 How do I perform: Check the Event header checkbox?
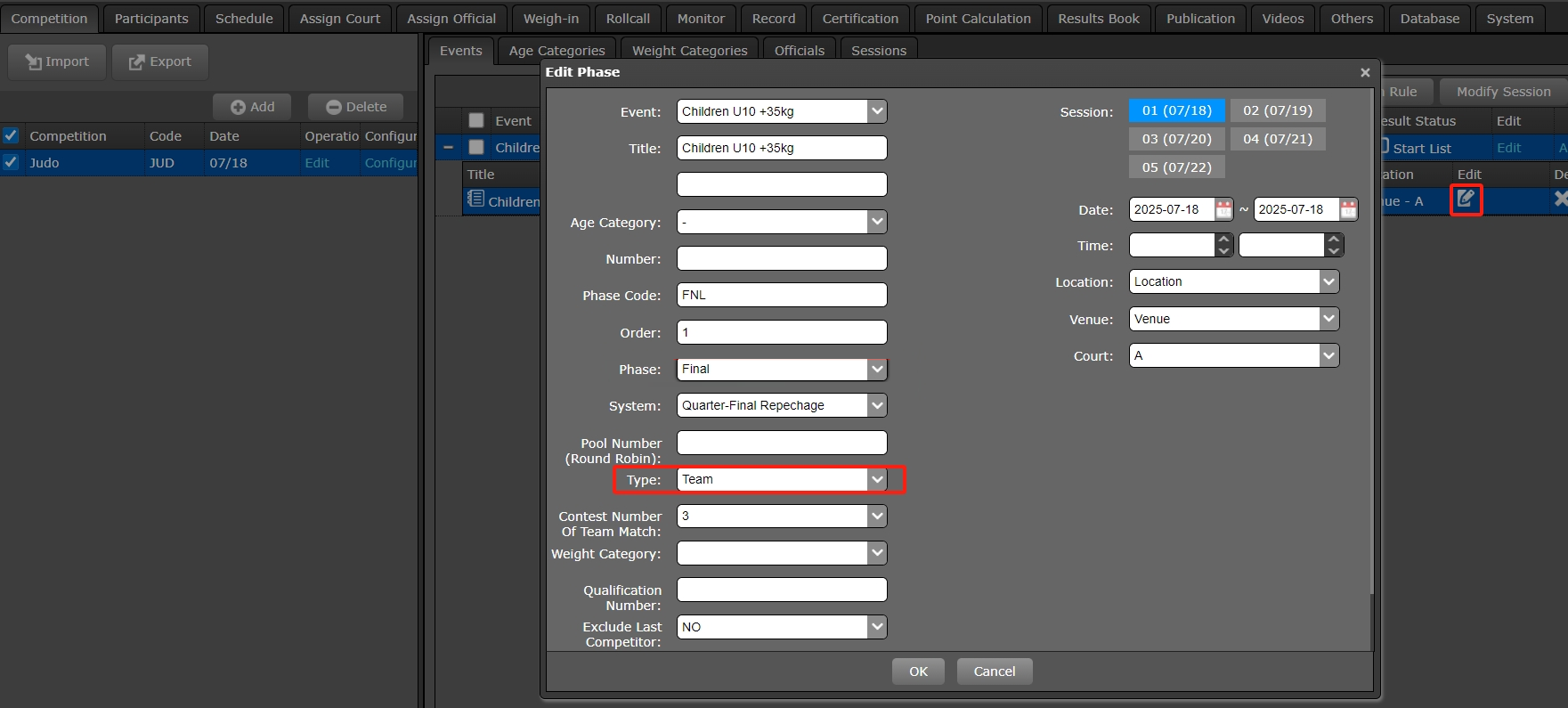[476, 120]
